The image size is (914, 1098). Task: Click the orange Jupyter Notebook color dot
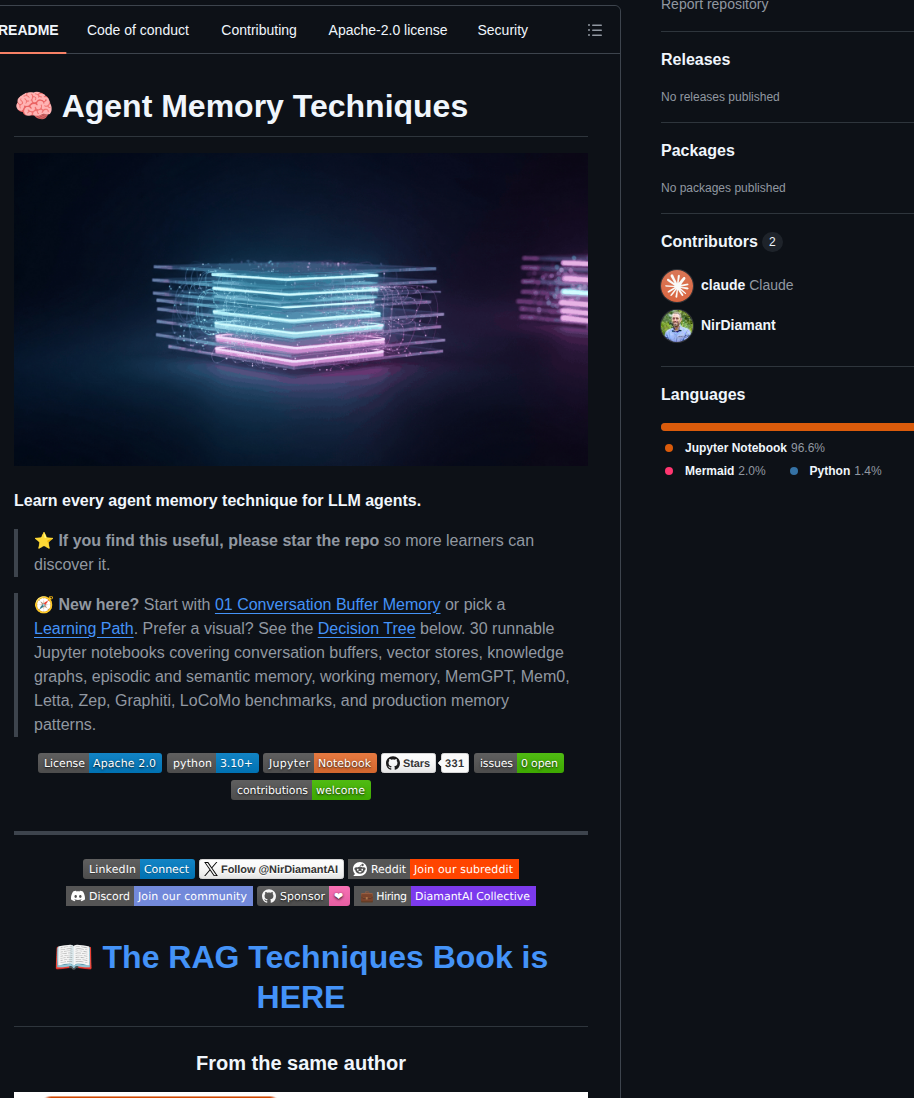coord(669,448)
